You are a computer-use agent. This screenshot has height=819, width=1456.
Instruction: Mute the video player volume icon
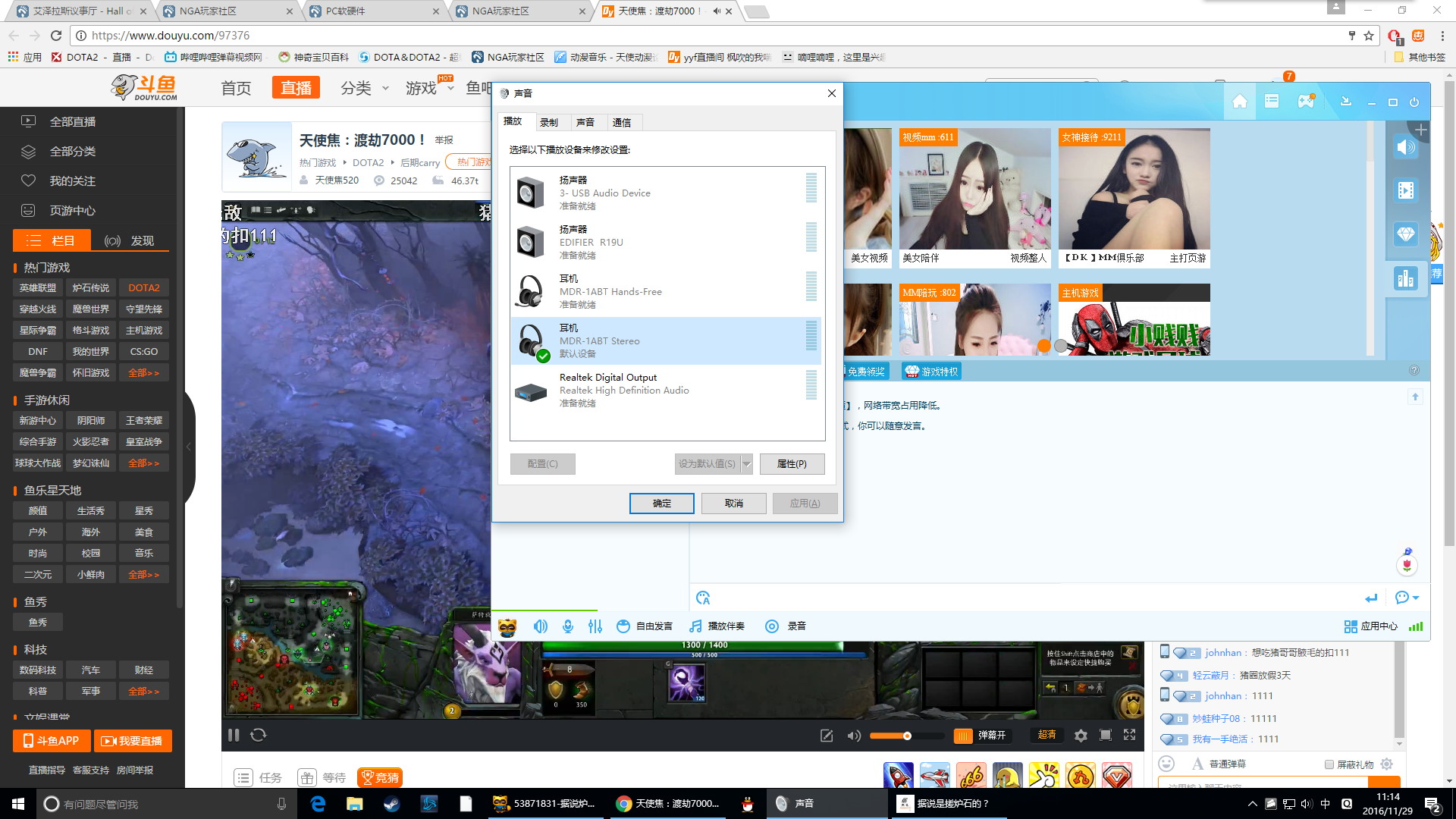pyautogui.click(x=854, y=736)
